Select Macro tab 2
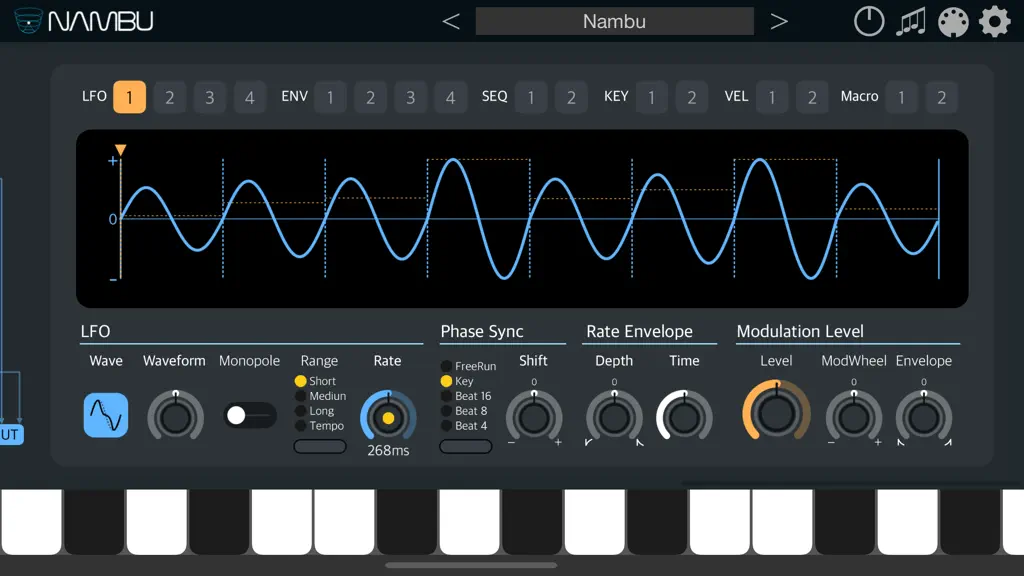1024x576 pixels. pos(942,97)
